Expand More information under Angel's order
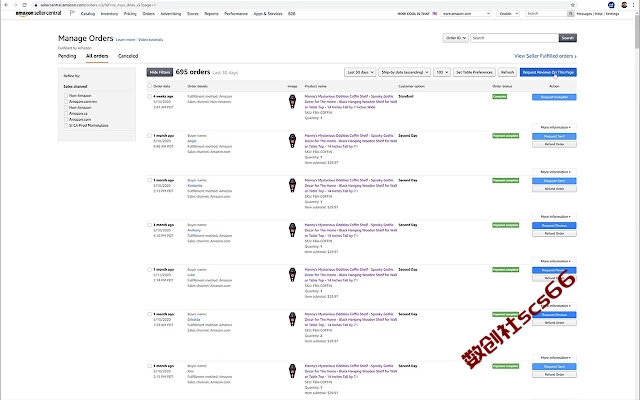640x400 pixels. point(554,172)
